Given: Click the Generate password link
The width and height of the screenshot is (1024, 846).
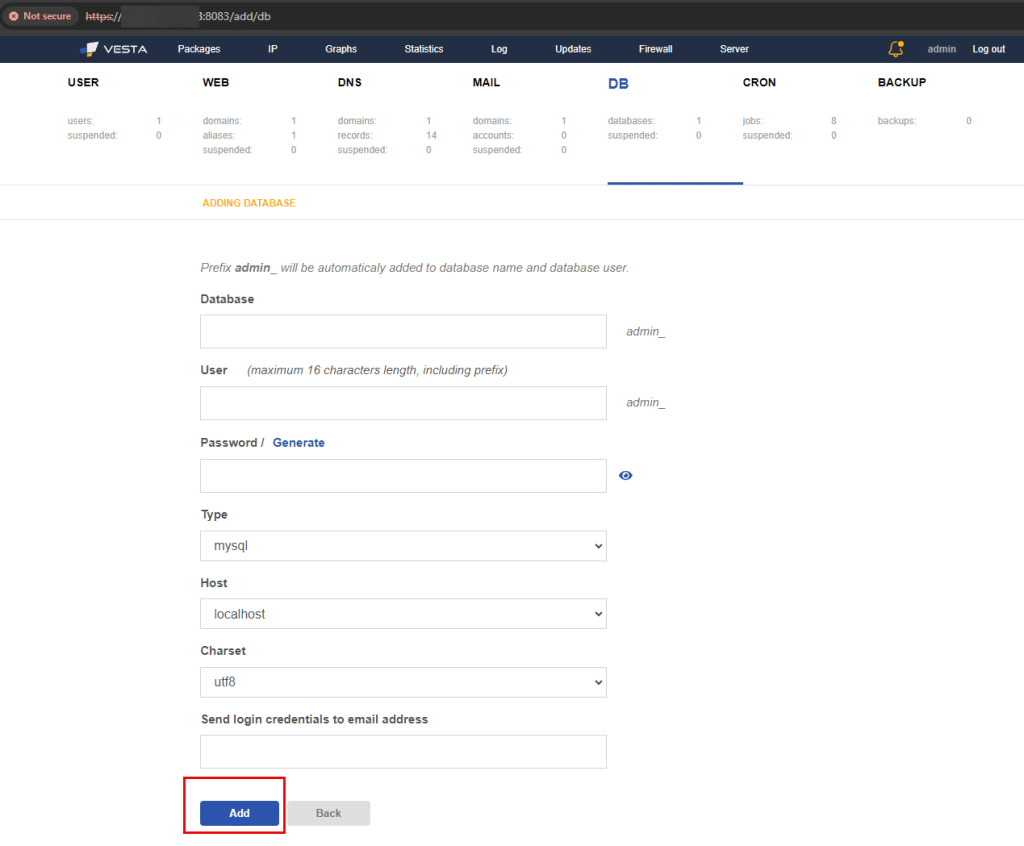Looking at the screenshot, I should (298, 443).
